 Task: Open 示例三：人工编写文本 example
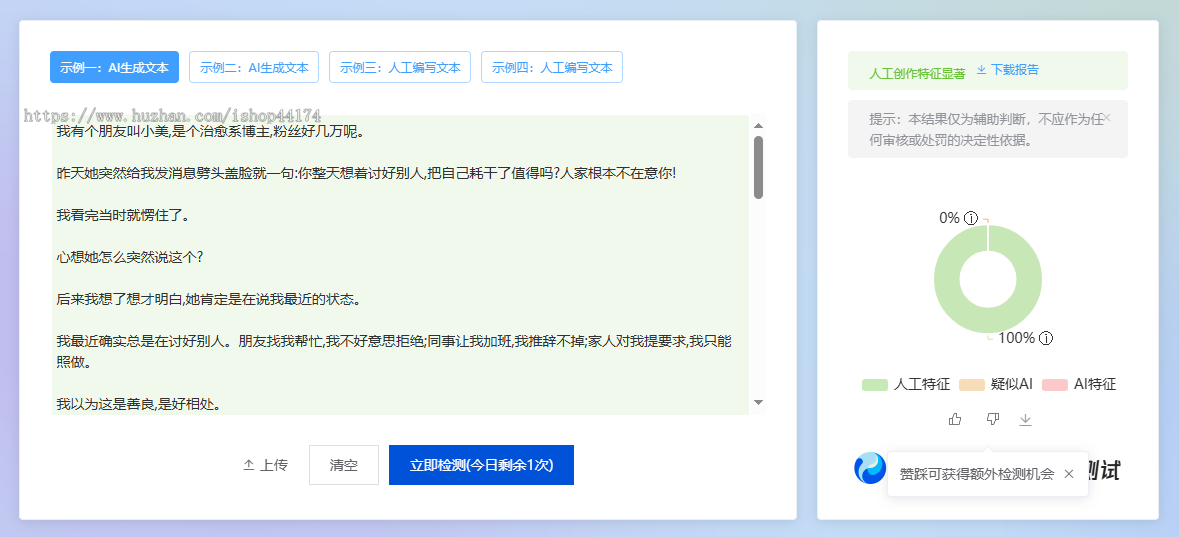point(400,67)
